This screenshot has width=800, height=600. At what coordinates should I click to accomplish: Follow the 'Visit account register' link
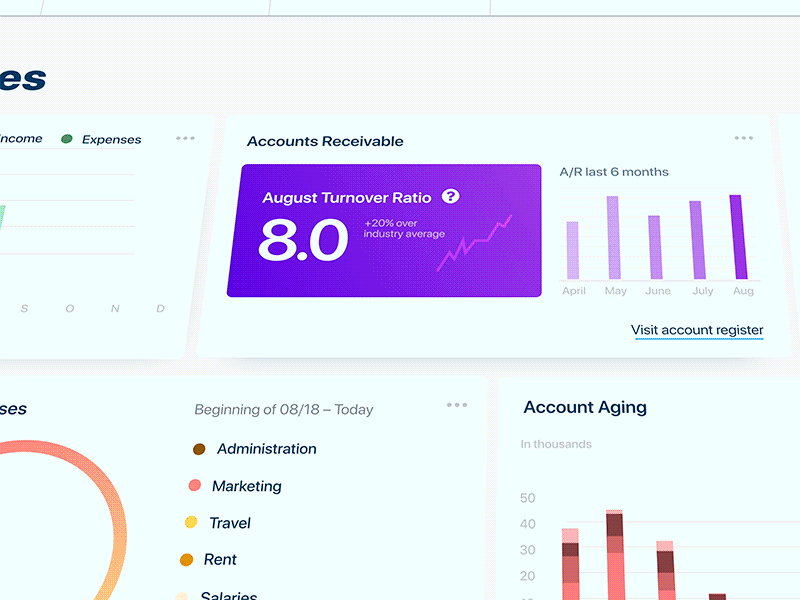pos(697,329)
